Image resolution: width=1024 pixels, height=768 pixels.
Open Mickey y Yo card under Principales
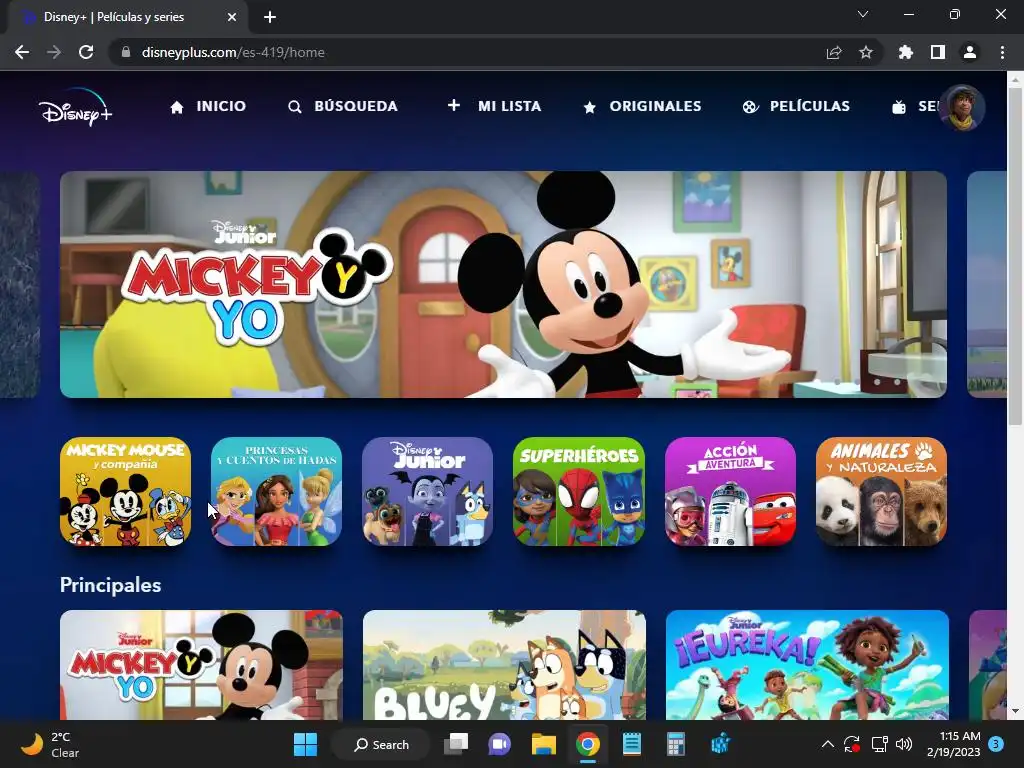pyautogui.click(x=201, y=665)
